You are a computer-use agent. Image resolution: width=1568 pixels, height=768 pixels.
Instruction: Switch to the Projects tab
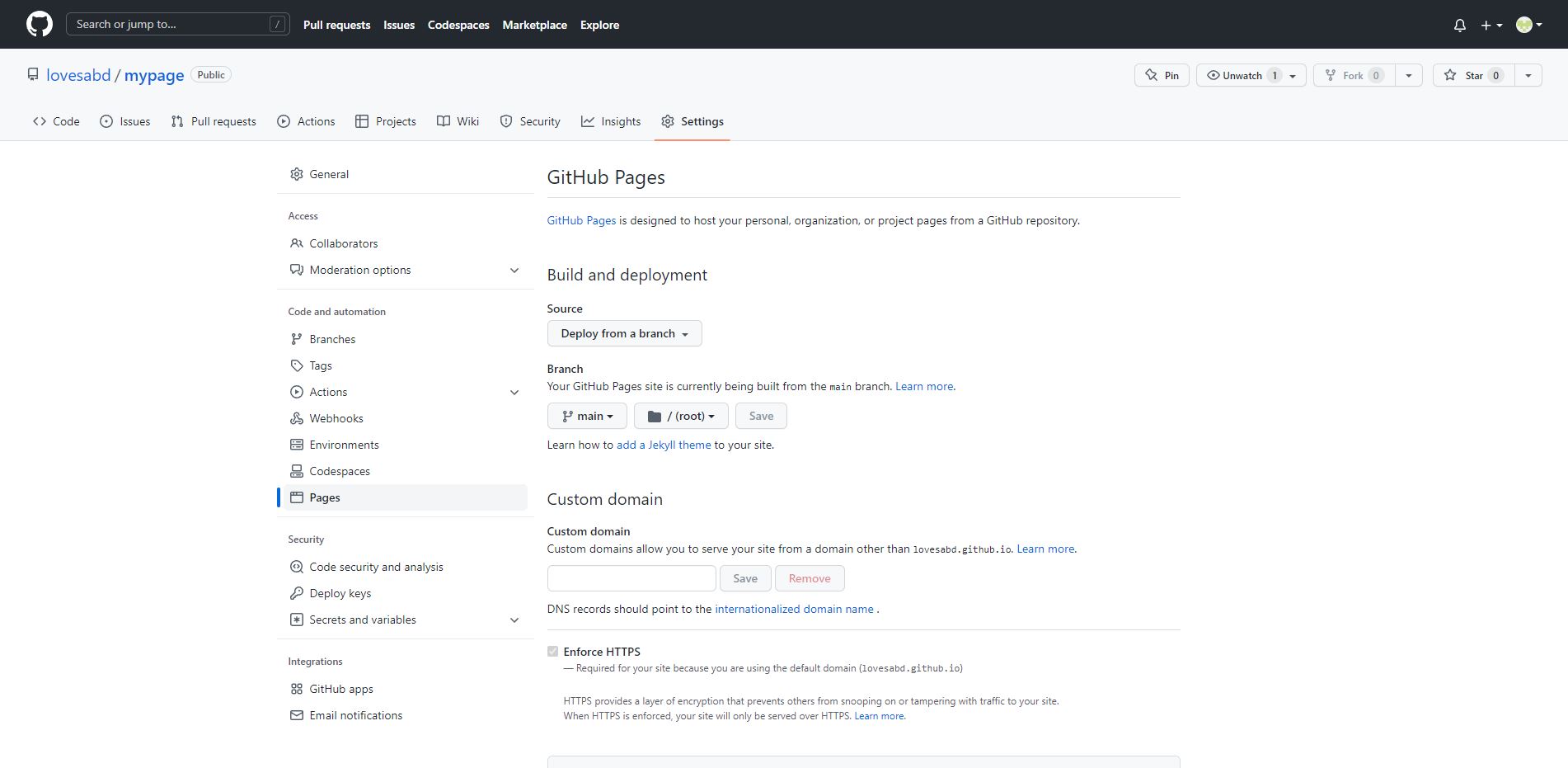pos(386,121)
